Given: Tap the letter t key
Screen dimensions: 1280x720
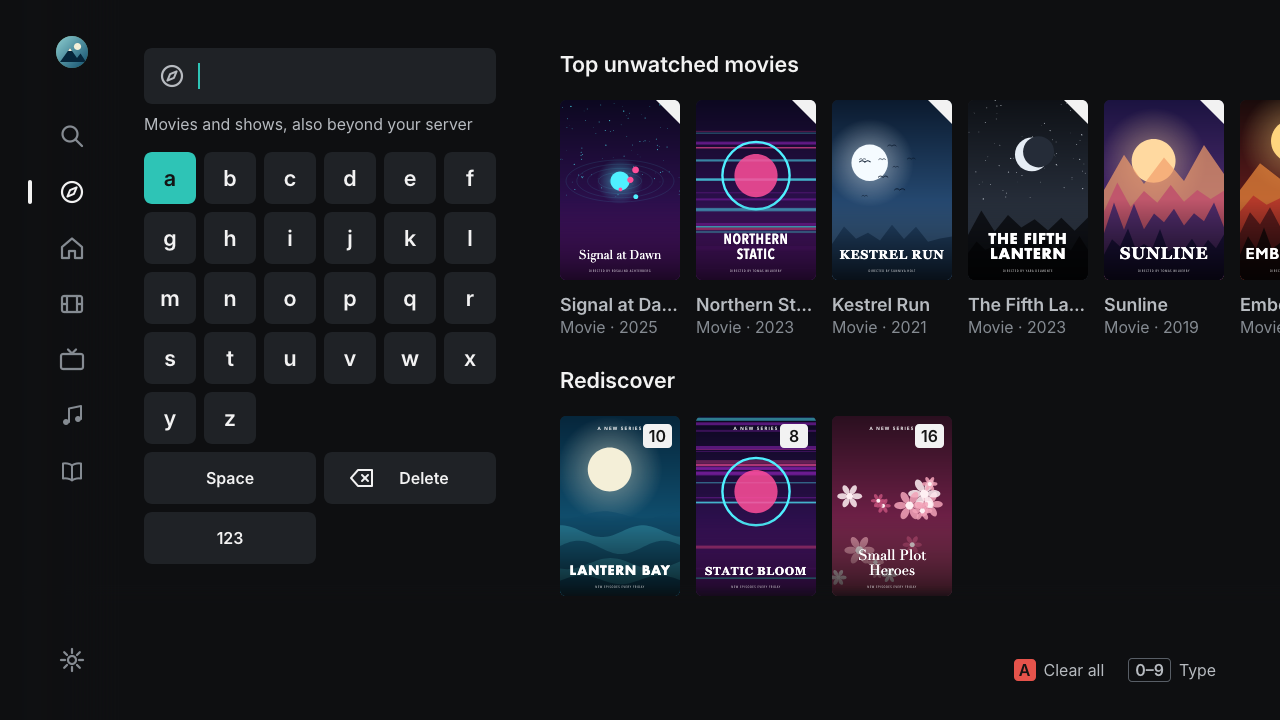Looking at the screenshot, I should click(230, 358).
